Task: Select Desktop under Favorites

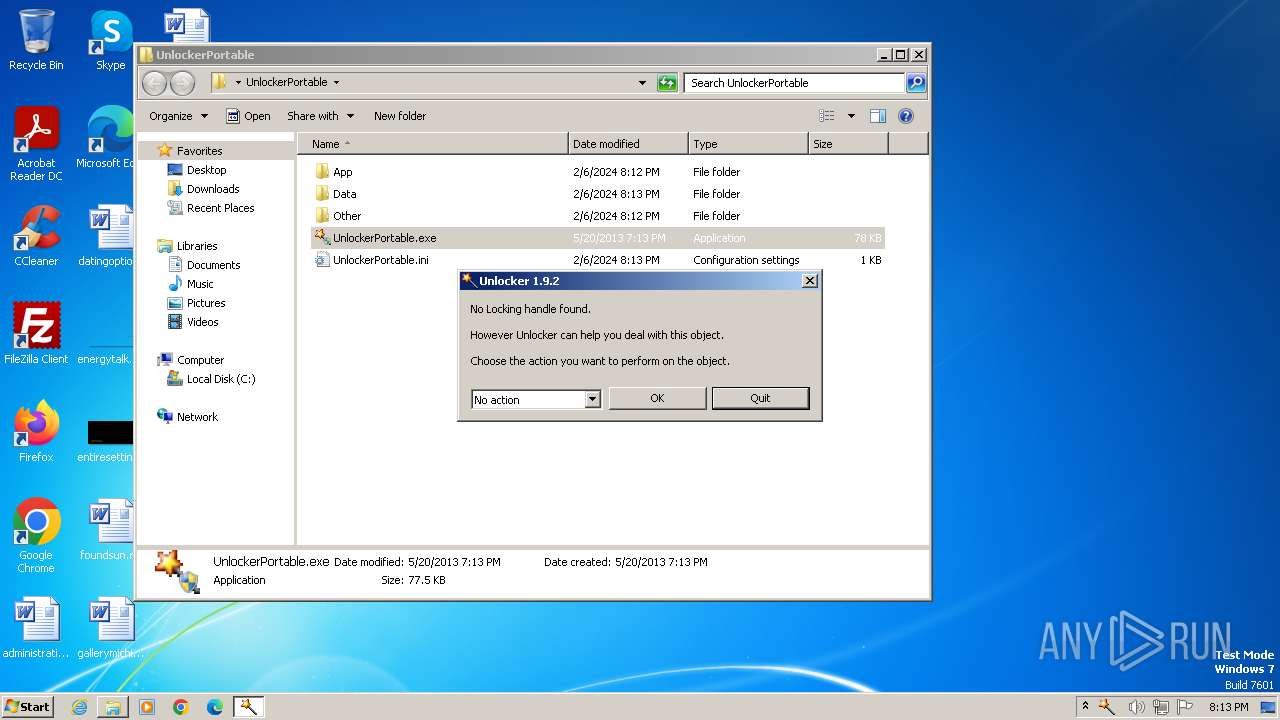Action: [206, 170]
